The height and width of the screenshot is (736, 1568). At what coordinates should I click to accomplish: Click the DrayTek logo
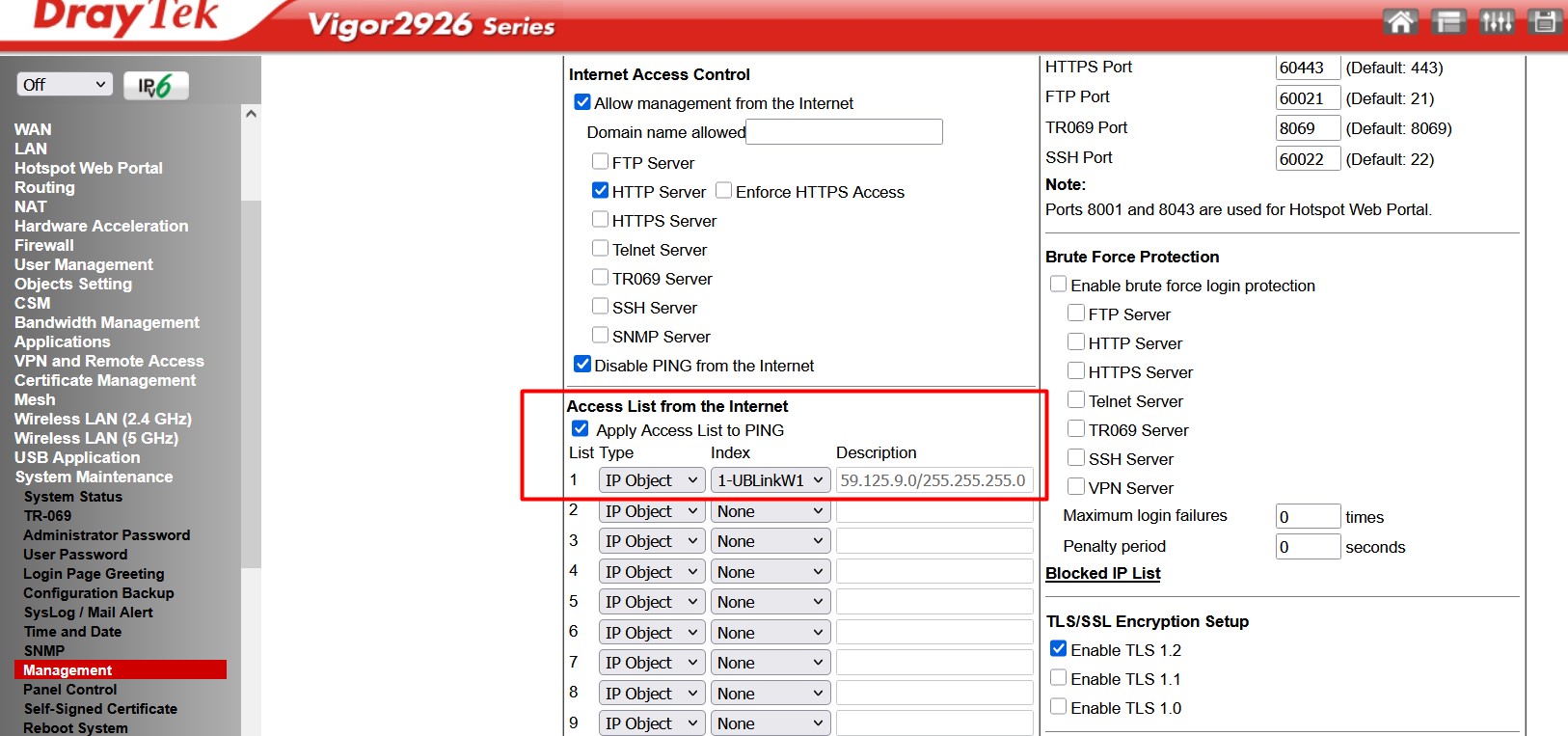(x=125, y=19)
